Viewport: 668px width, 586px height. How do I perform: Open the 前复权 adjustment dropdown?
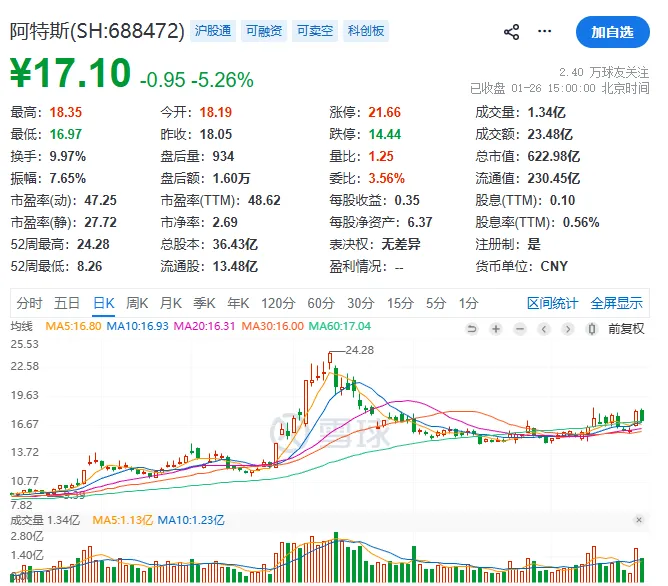[x=626, y=329]
